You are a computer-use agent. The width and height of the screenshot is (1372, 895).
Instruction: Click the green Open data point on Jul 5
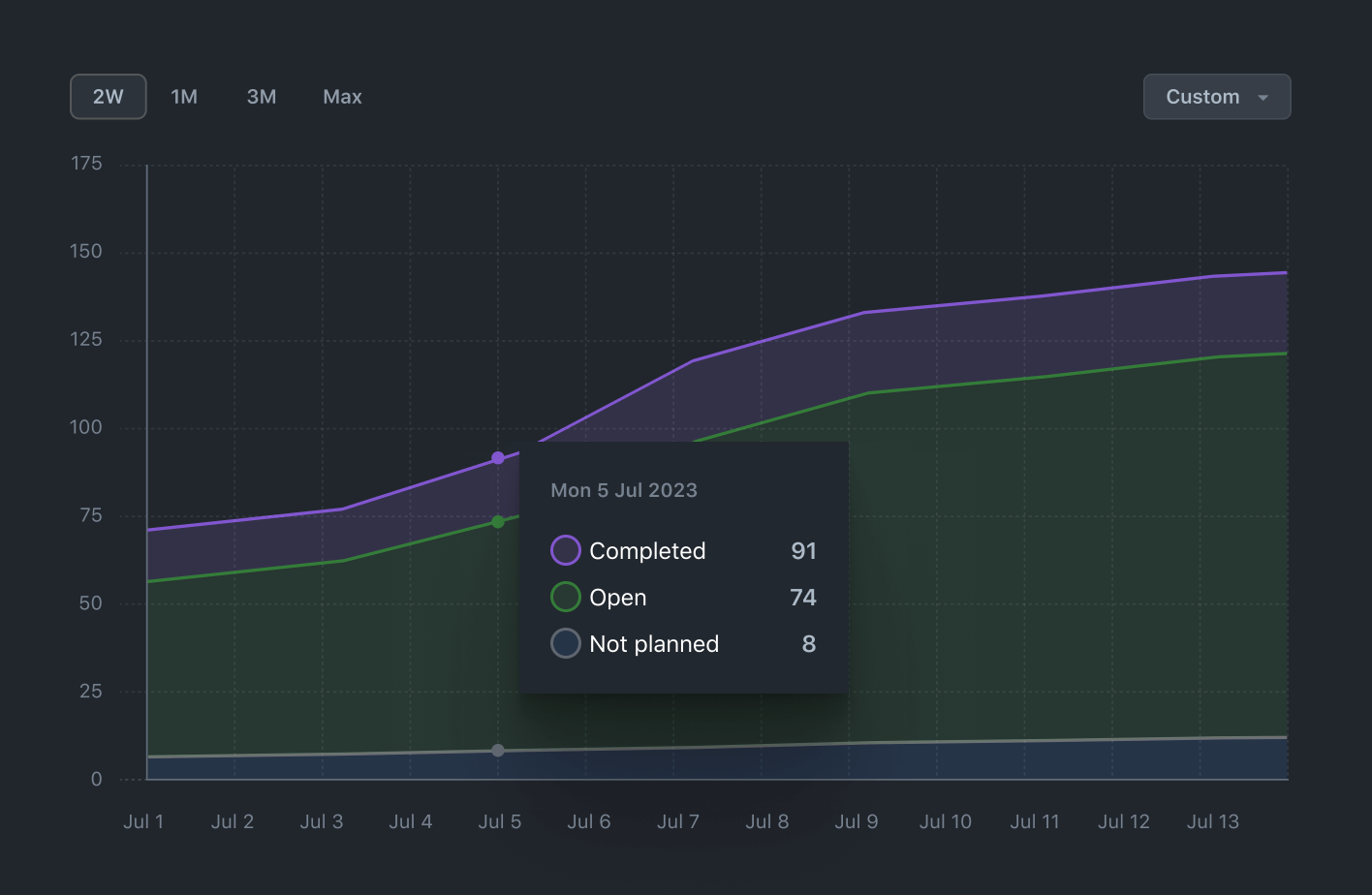click(498, 522)
